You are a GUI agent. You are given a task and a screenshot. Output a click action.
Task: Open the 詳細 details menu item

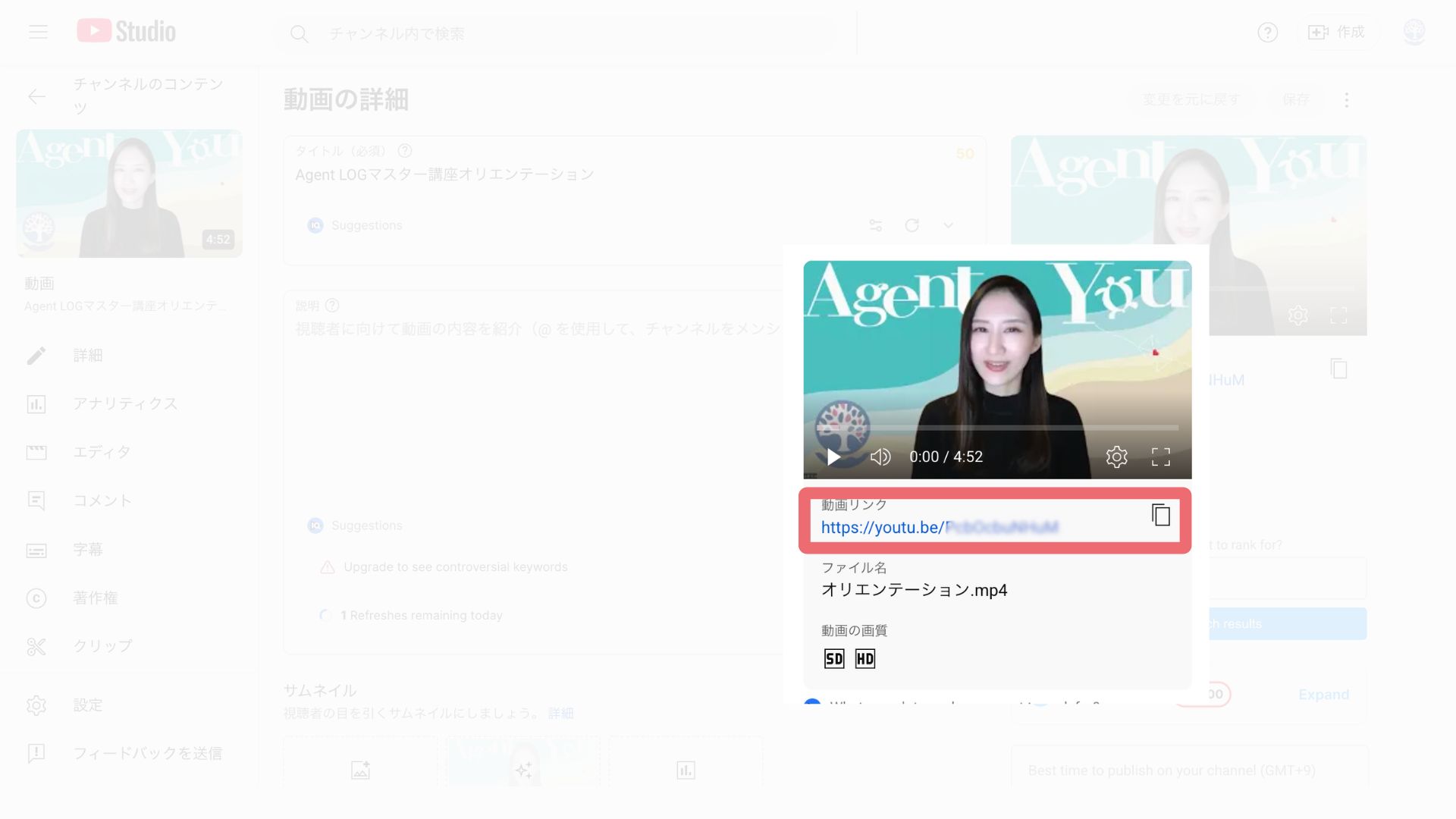pos(88,355)
